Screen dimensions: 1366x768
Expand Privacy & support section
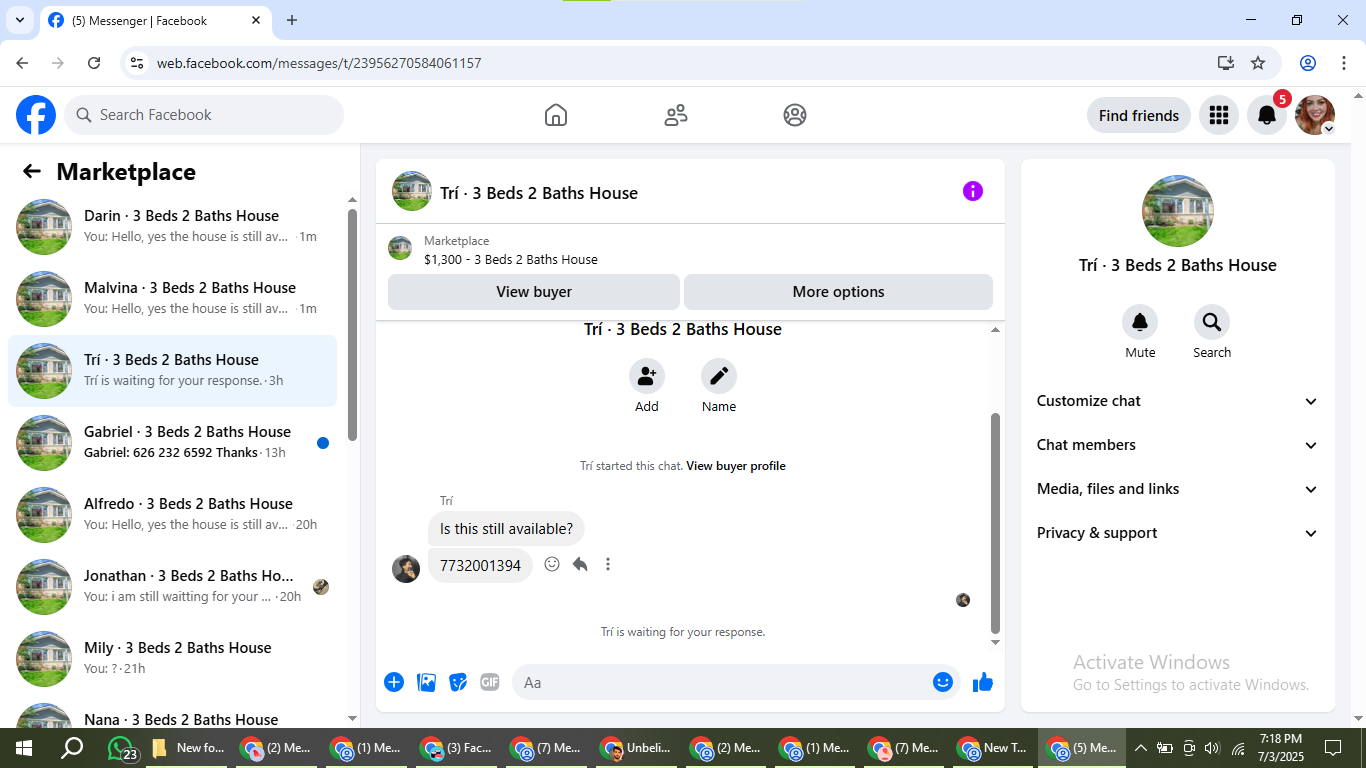1178,533
